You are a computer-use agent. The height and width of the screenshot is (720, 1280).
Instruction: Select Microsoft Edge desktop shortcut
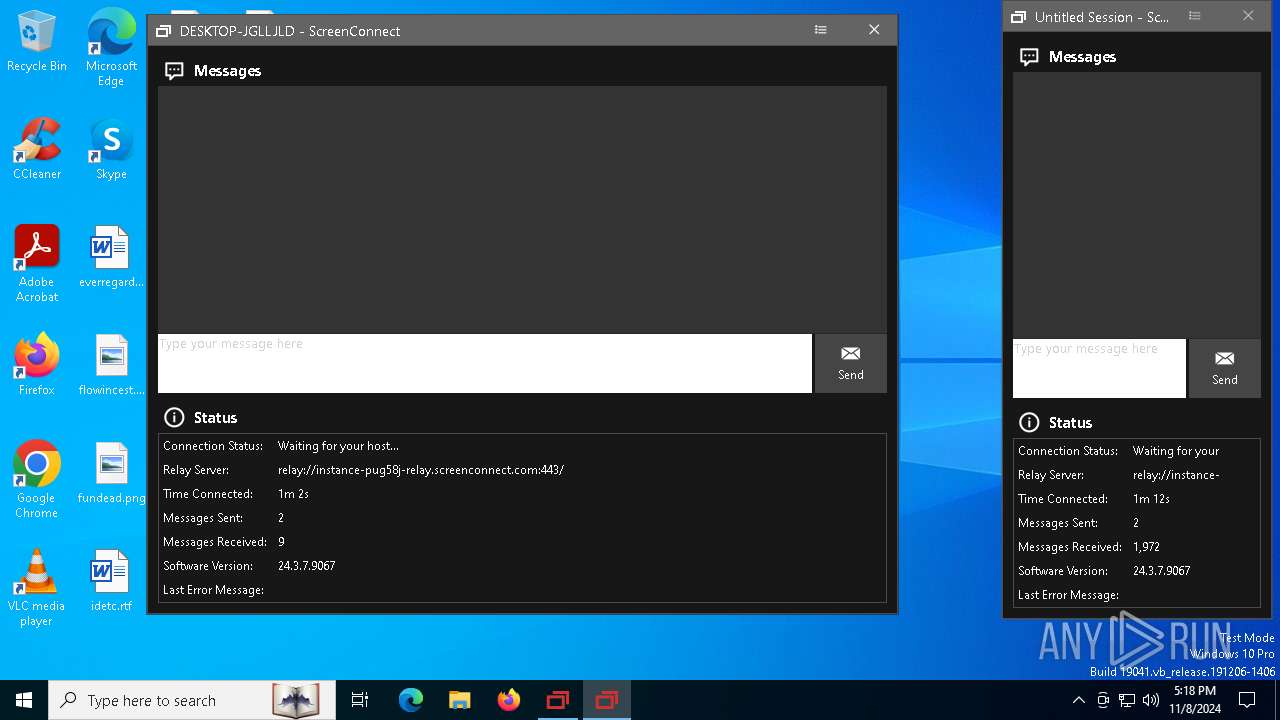111,48
